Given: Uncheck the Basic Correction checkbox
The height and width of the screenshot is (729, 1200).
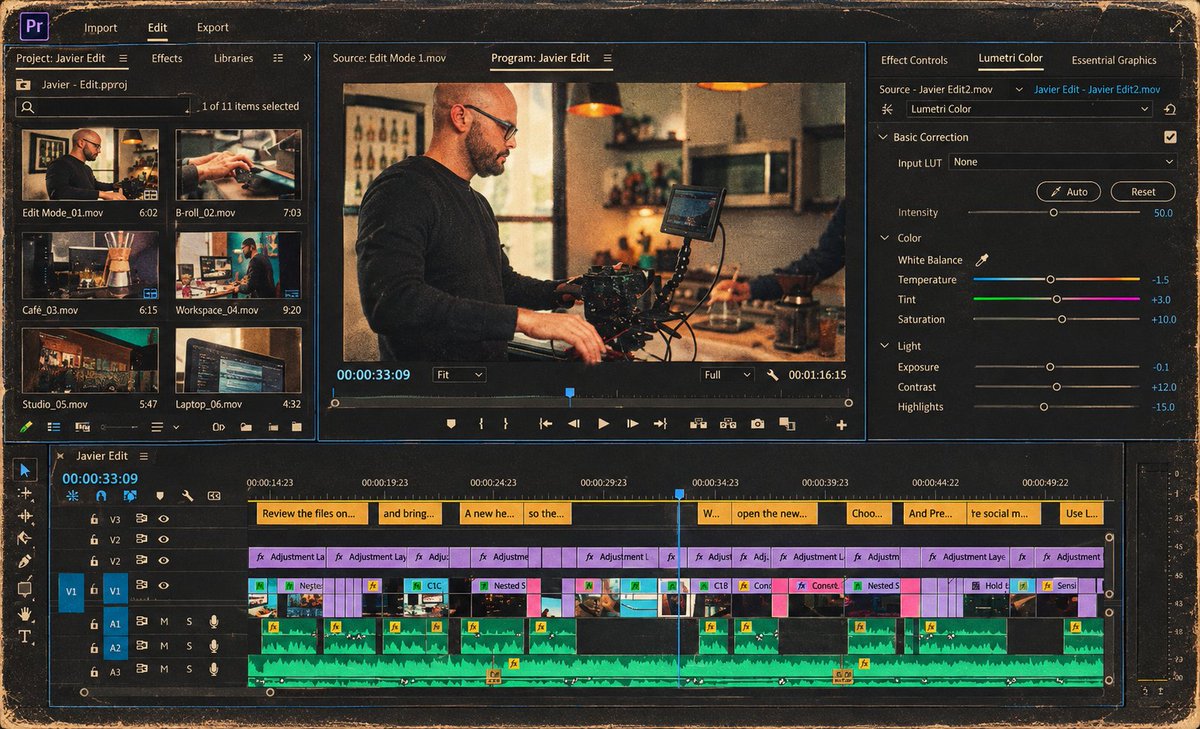Looking at the screenshot, I should pos(1170,137).
